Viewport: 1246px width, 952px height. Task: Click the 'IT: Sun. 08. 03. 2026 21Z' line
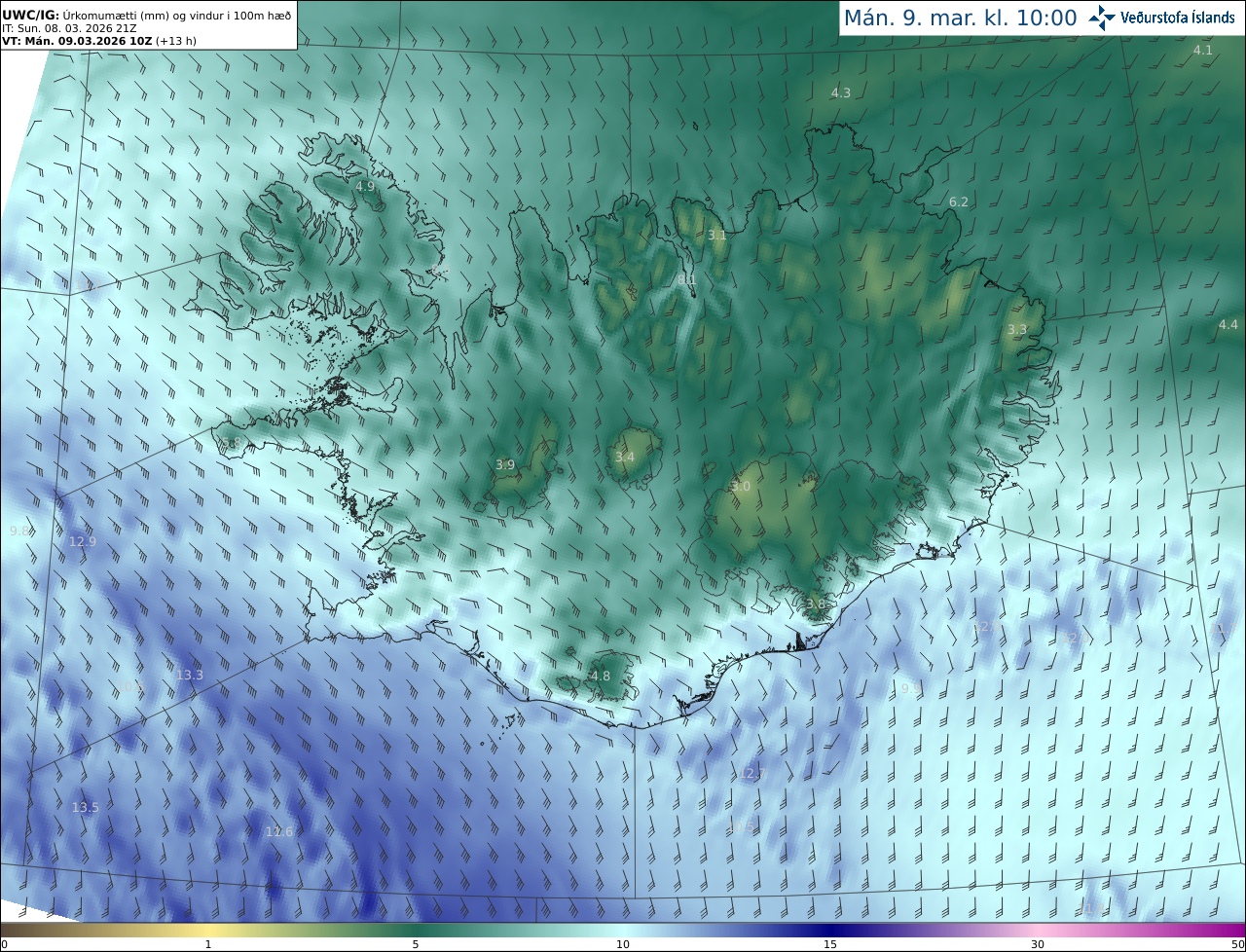coord(69,28)
